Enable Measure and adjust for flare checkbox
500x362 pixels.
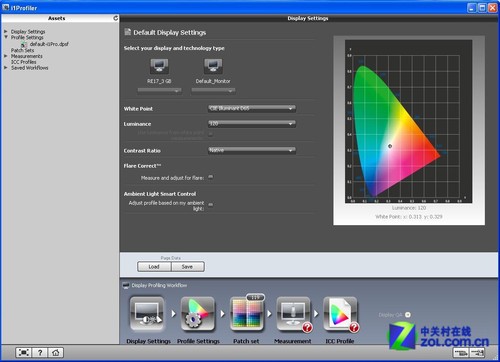tap(211, 177)
